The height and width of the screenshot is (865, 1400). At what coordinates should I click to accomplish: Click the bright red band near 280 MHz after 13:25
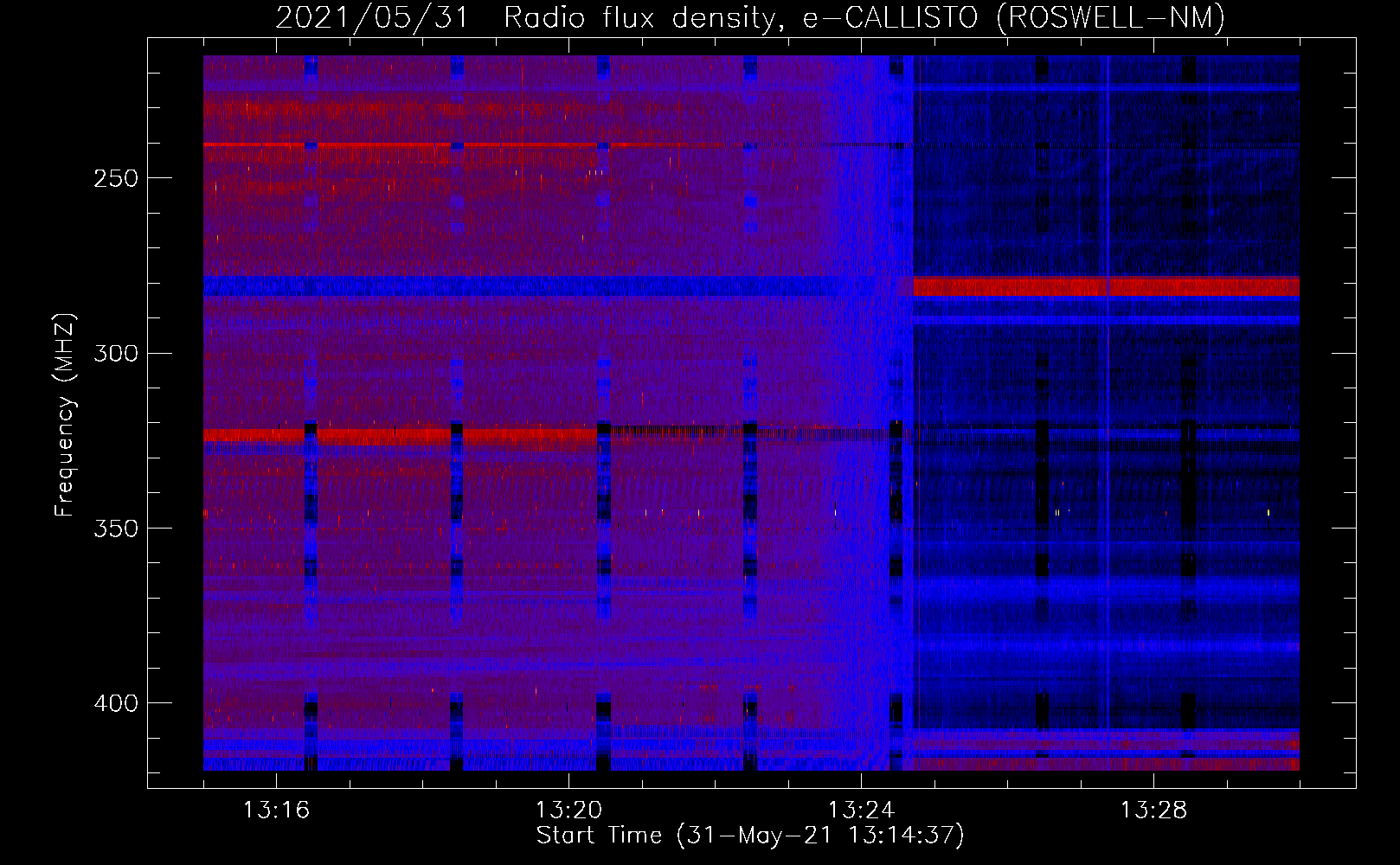coord(1107,286)
